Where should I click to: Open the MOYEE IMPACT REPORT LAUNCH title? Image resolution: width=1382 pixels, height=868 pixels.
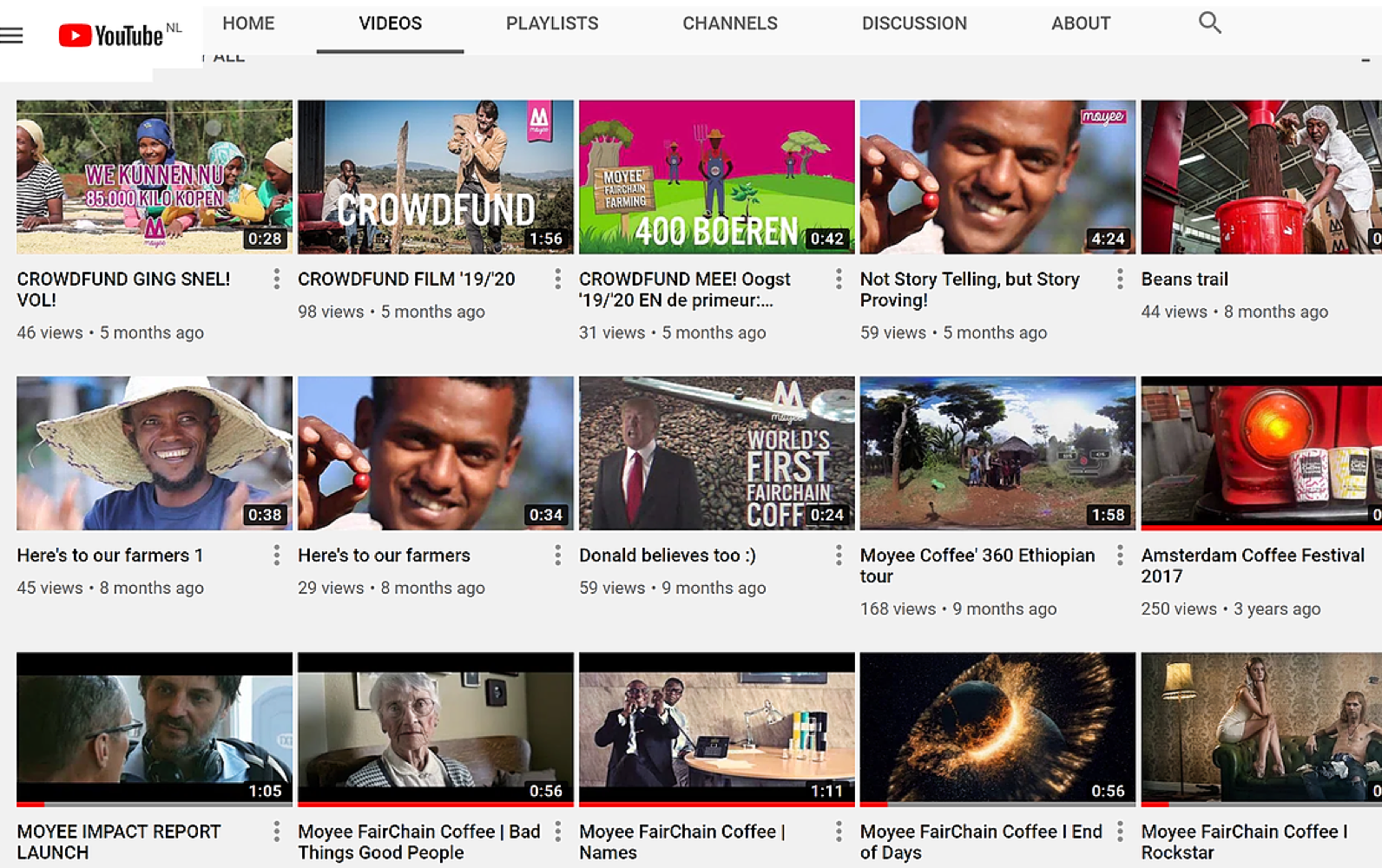(119, 842)
